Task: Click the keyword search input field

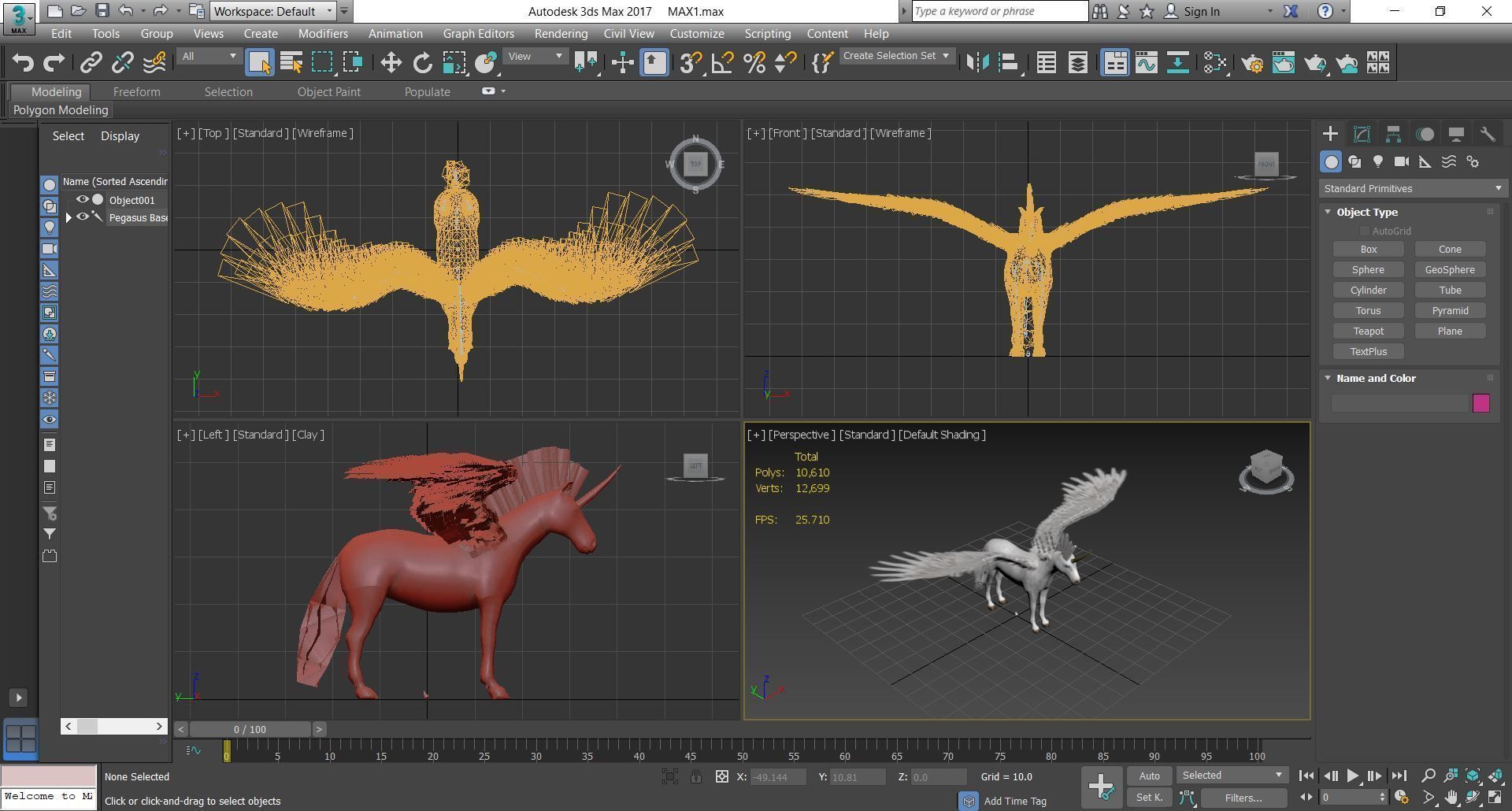Action: (999, 11)
